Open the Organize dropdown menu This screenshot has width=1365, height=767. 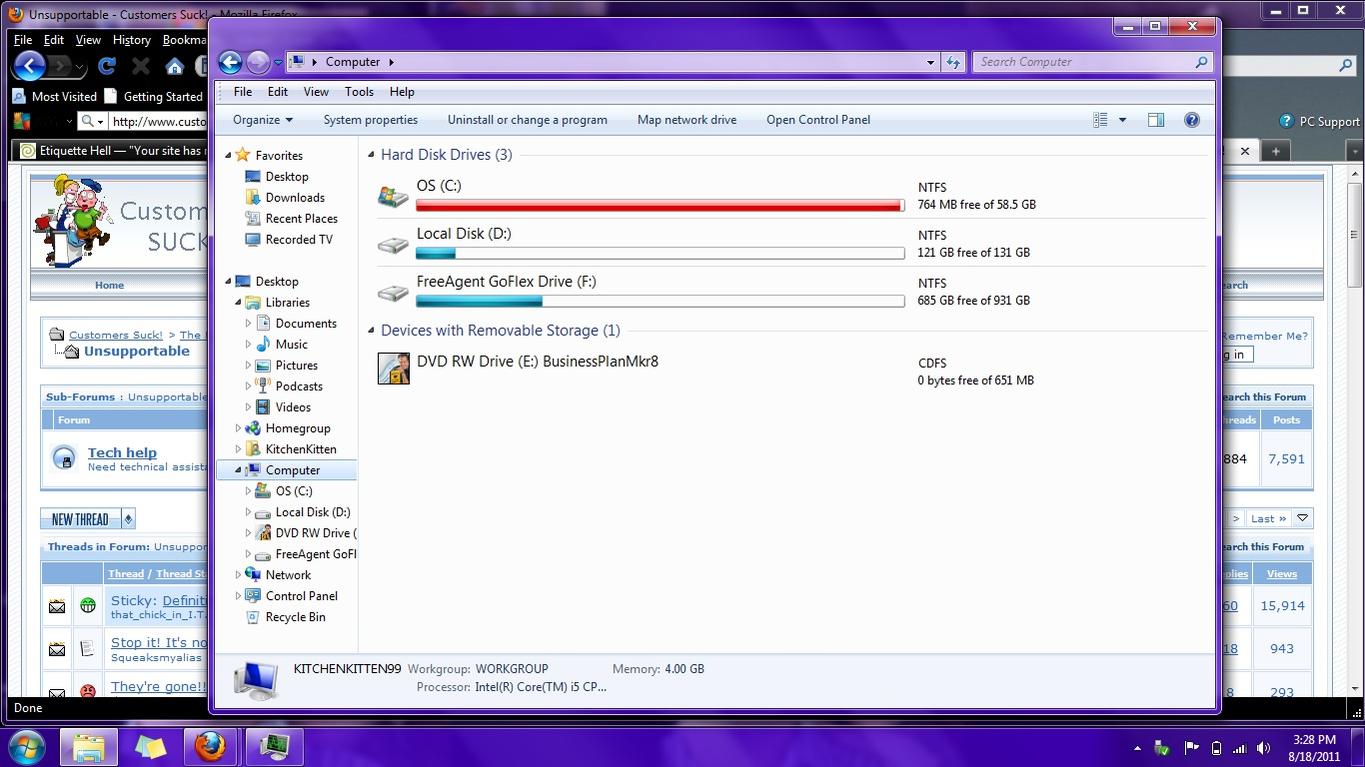(262, 120)
